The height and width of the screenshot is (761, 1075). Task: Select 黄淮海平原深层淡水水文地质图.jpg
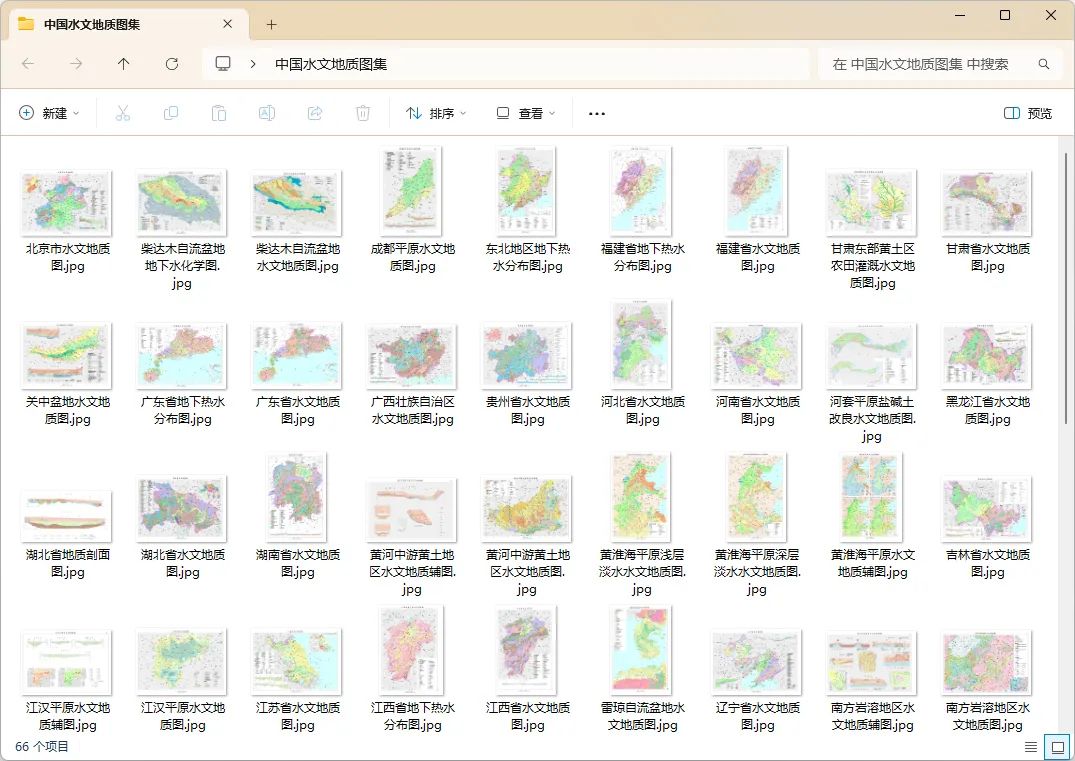(x=758, y=524)
